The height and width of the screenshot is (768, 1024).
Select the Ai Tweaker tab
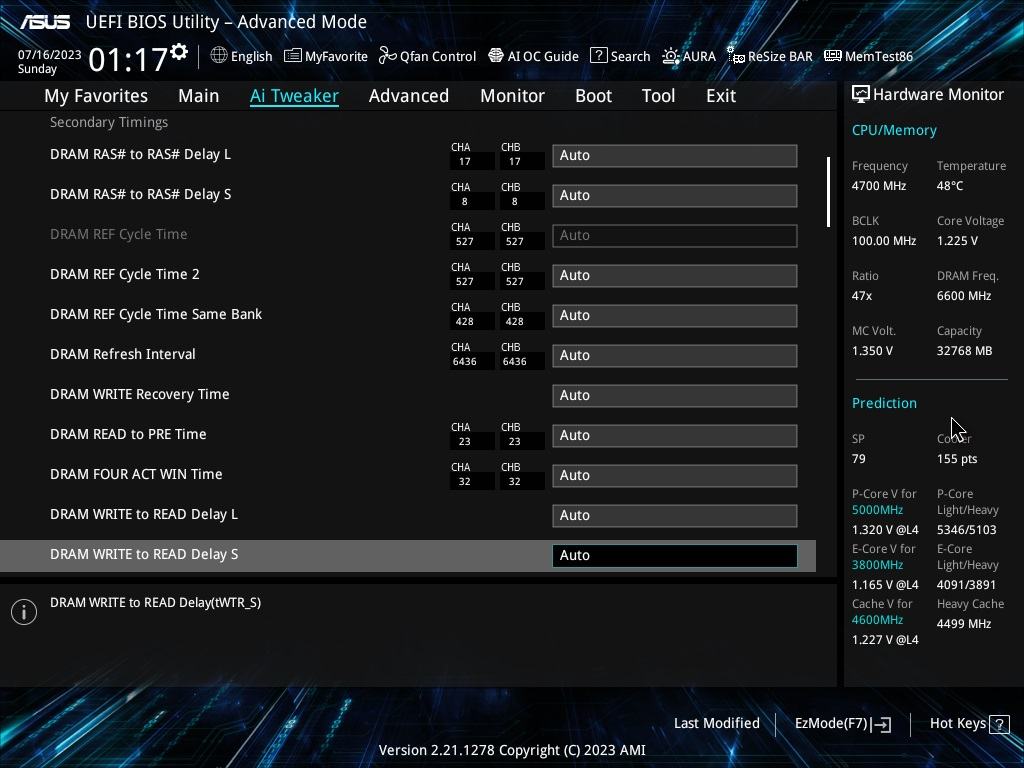pyautogui.click(x=295, y=96)
